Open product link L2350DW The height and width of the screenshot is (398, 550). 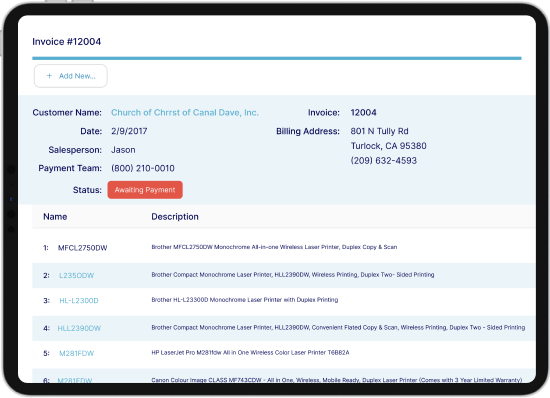(76, 276)
